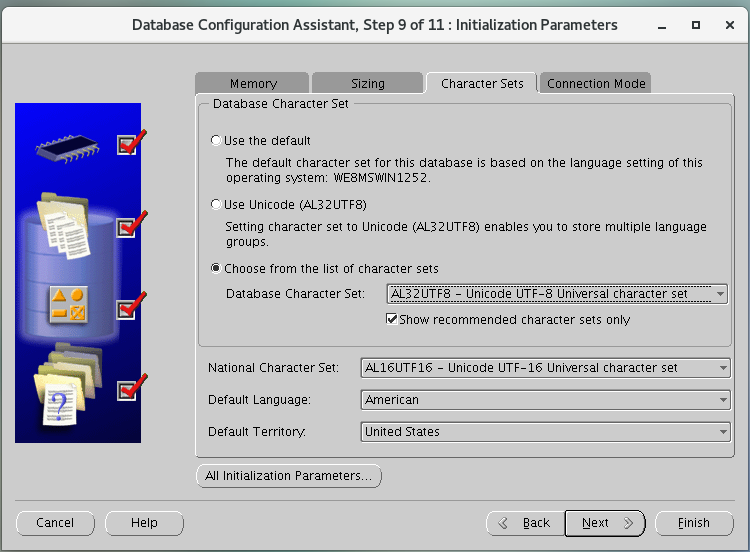
Task: Click the memory chip icon in sidebar
Action: (67, 149)
